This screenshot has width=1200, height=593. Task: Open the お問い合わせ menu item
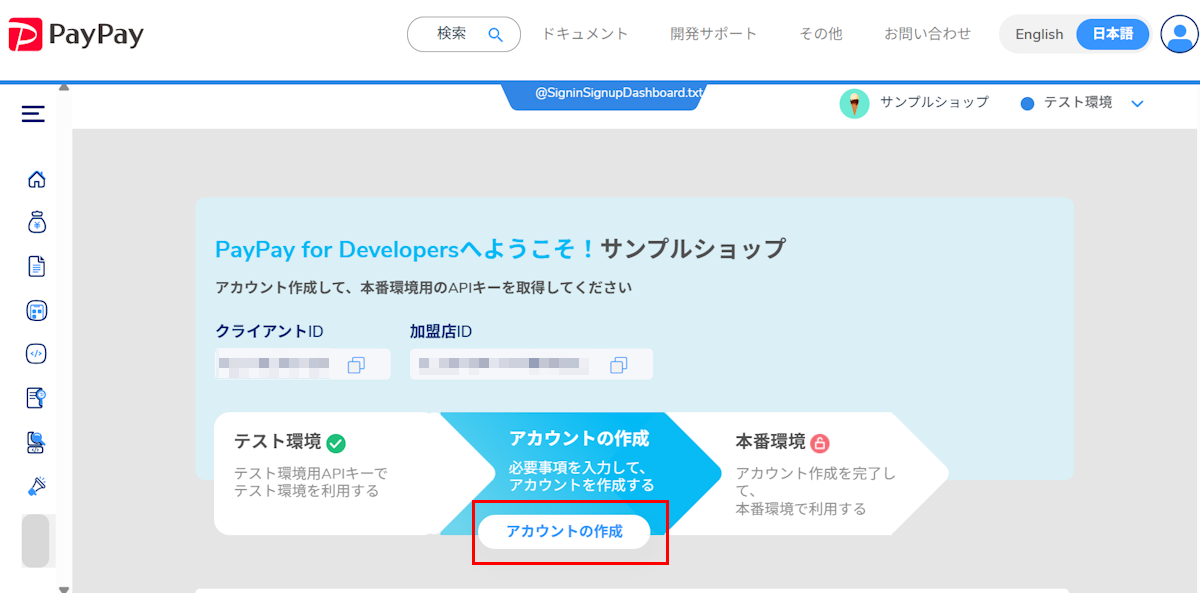pyautogui.click(x=927, y=34)
